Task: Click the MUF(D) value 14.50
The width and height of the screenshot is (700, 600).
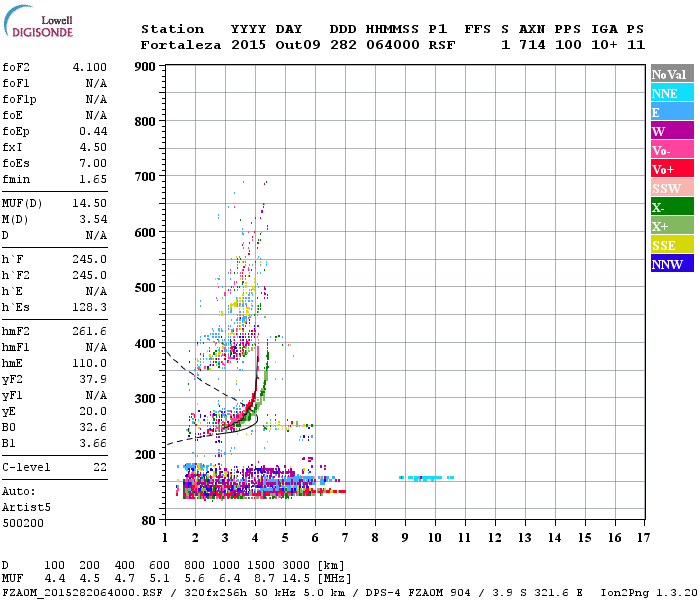Action: [90, 203]
